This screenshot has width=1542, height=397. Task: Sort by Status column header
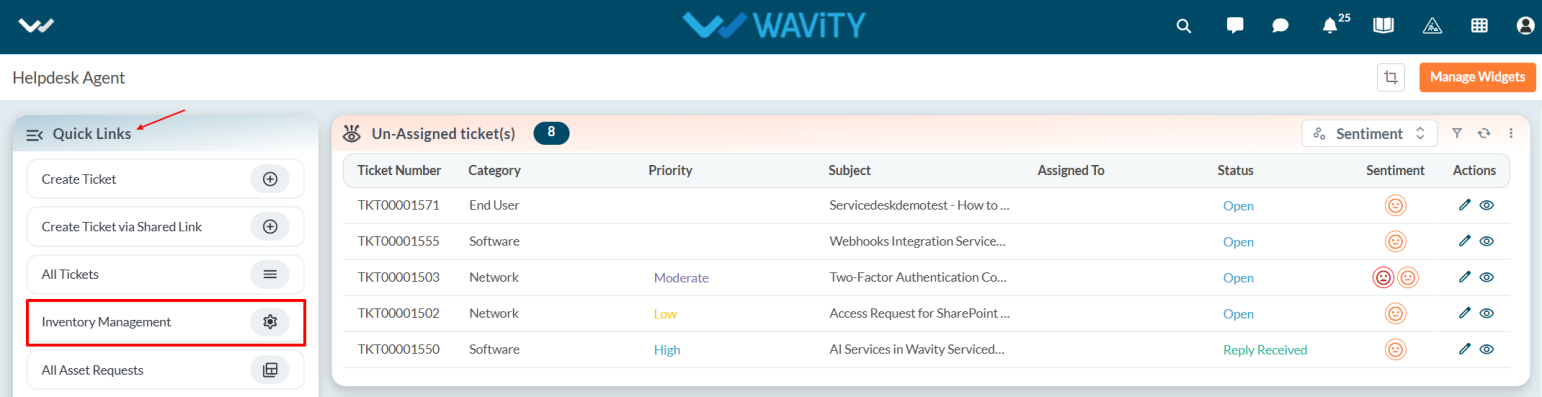[1235, 171]
